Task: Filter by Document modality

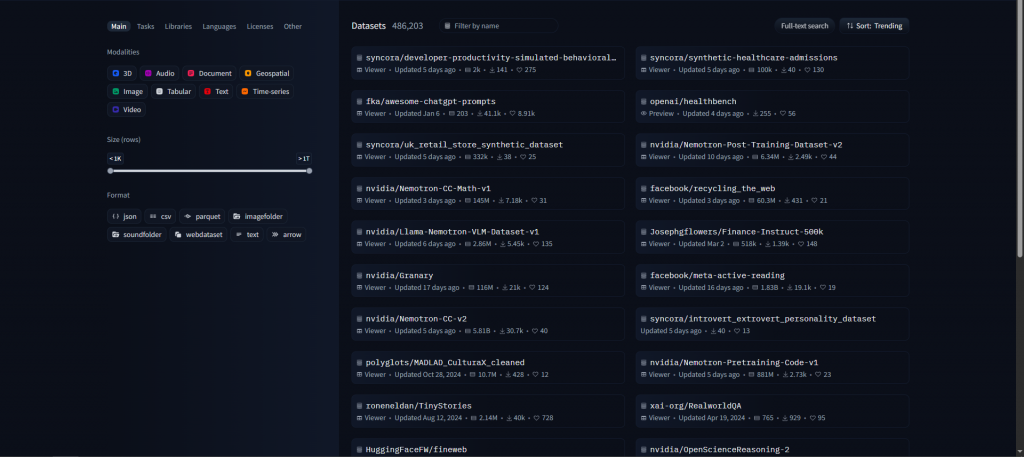Action: (x=209, y=74)
